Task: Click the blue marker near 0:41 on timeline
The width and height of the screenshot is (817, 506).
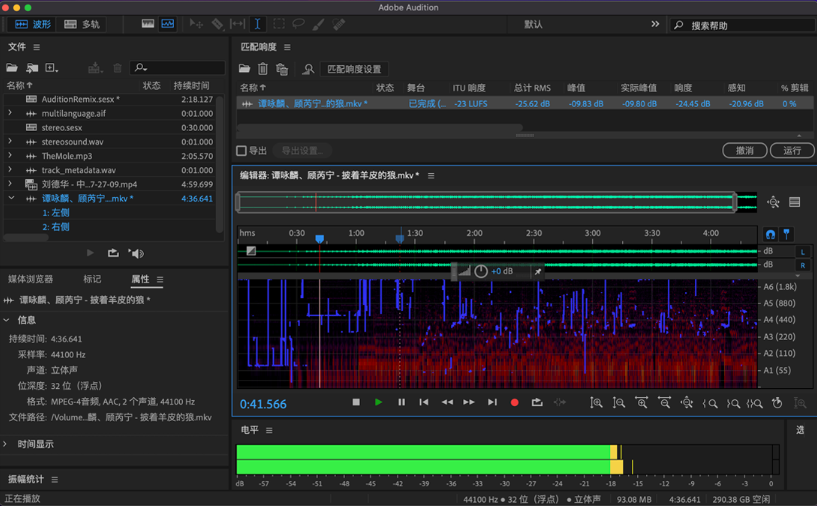Action: point(319,239)
